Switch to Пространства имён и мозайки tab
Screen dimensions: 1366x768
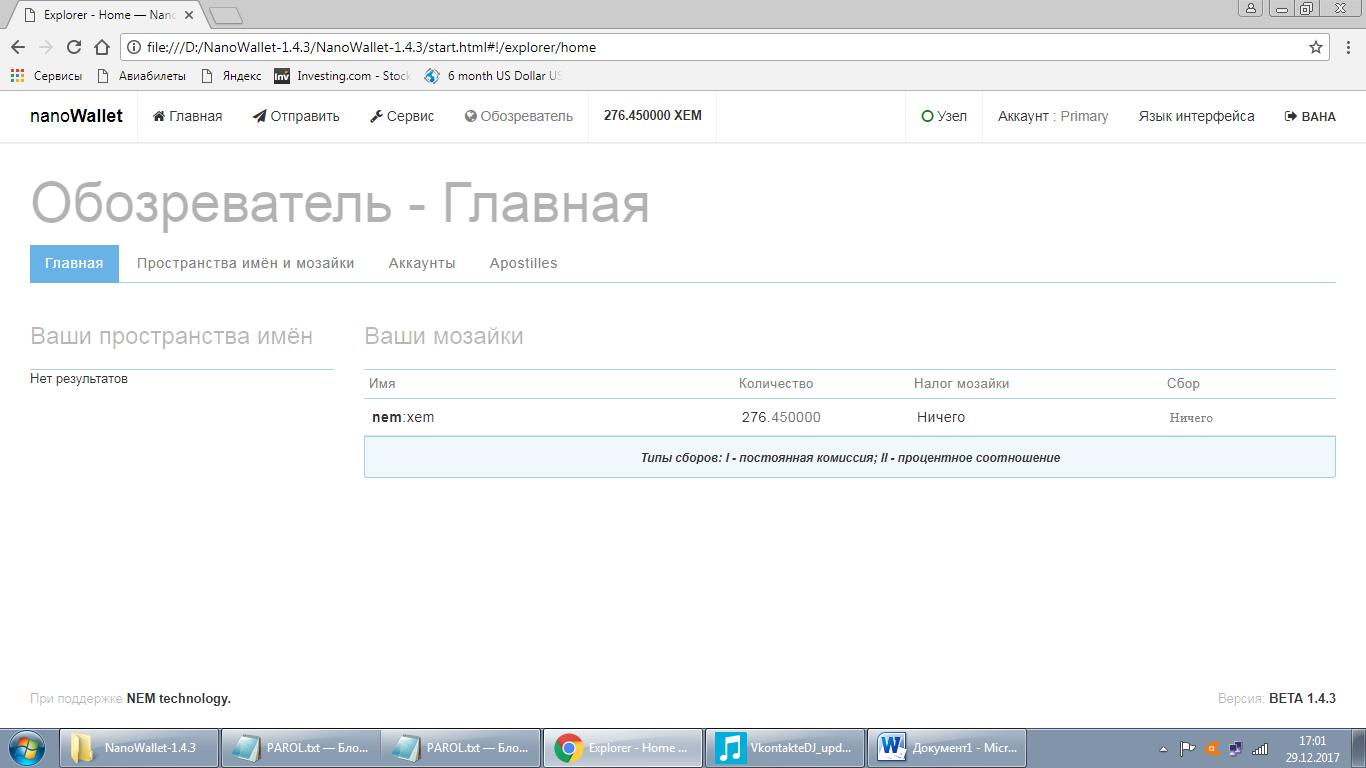[246, 263]
